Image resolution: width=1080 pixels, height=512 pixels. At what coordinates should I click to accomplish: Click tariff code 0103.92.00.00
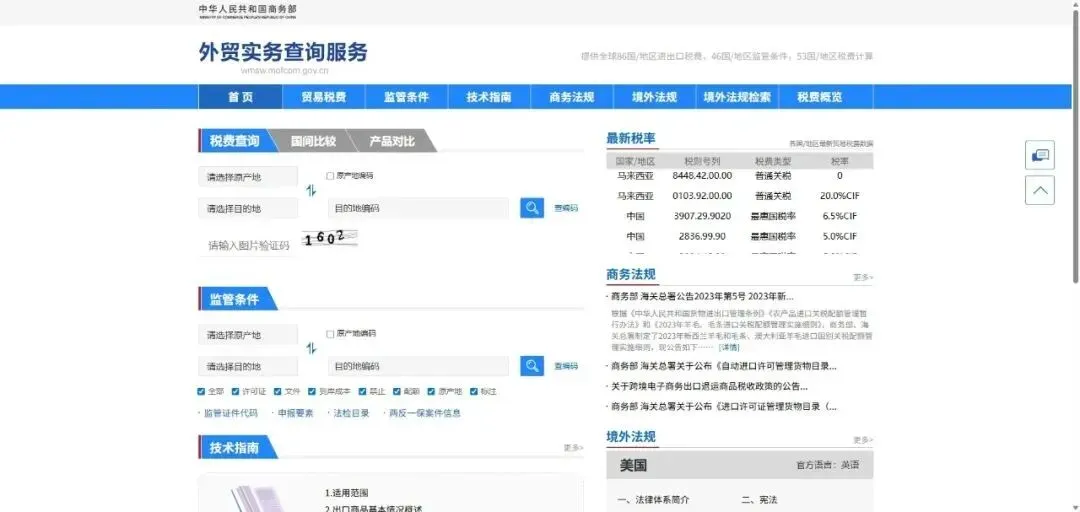(x=702, y=196)
